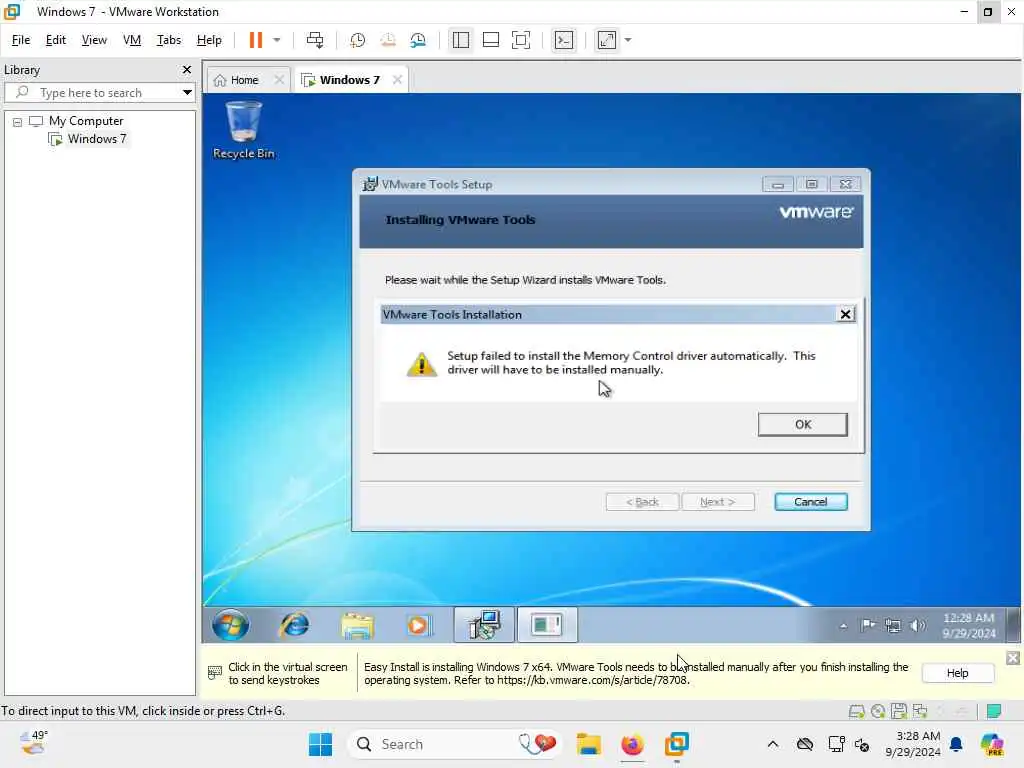Click the host taskbar Search box
Viewport: 1024px width, 768px height.
point(455,744)
